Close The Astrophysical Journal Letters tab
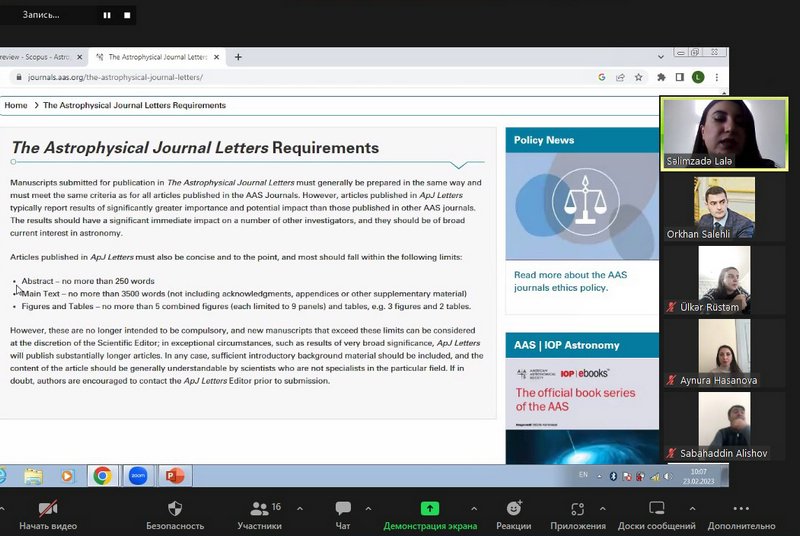 coord(216,57)
